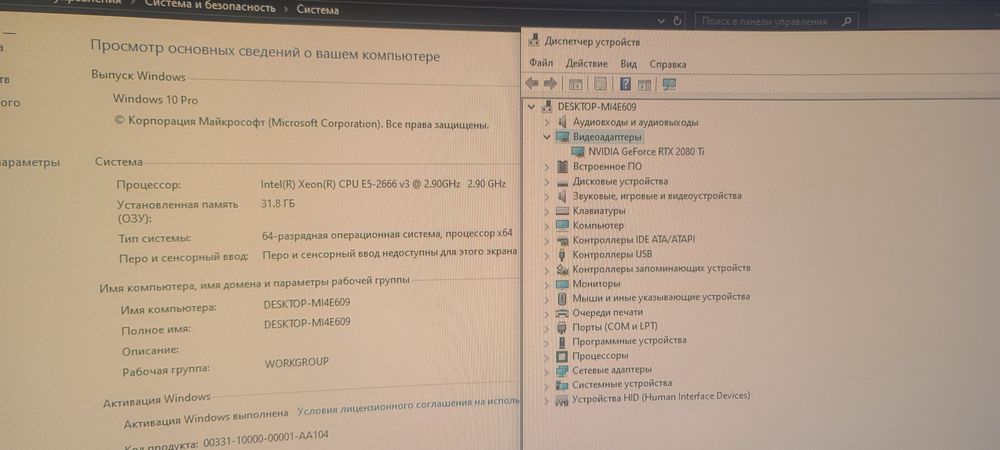Click the Контроллеры USB plug icon
Viewport: 1000px width, 450px height.
coord(562,254)
